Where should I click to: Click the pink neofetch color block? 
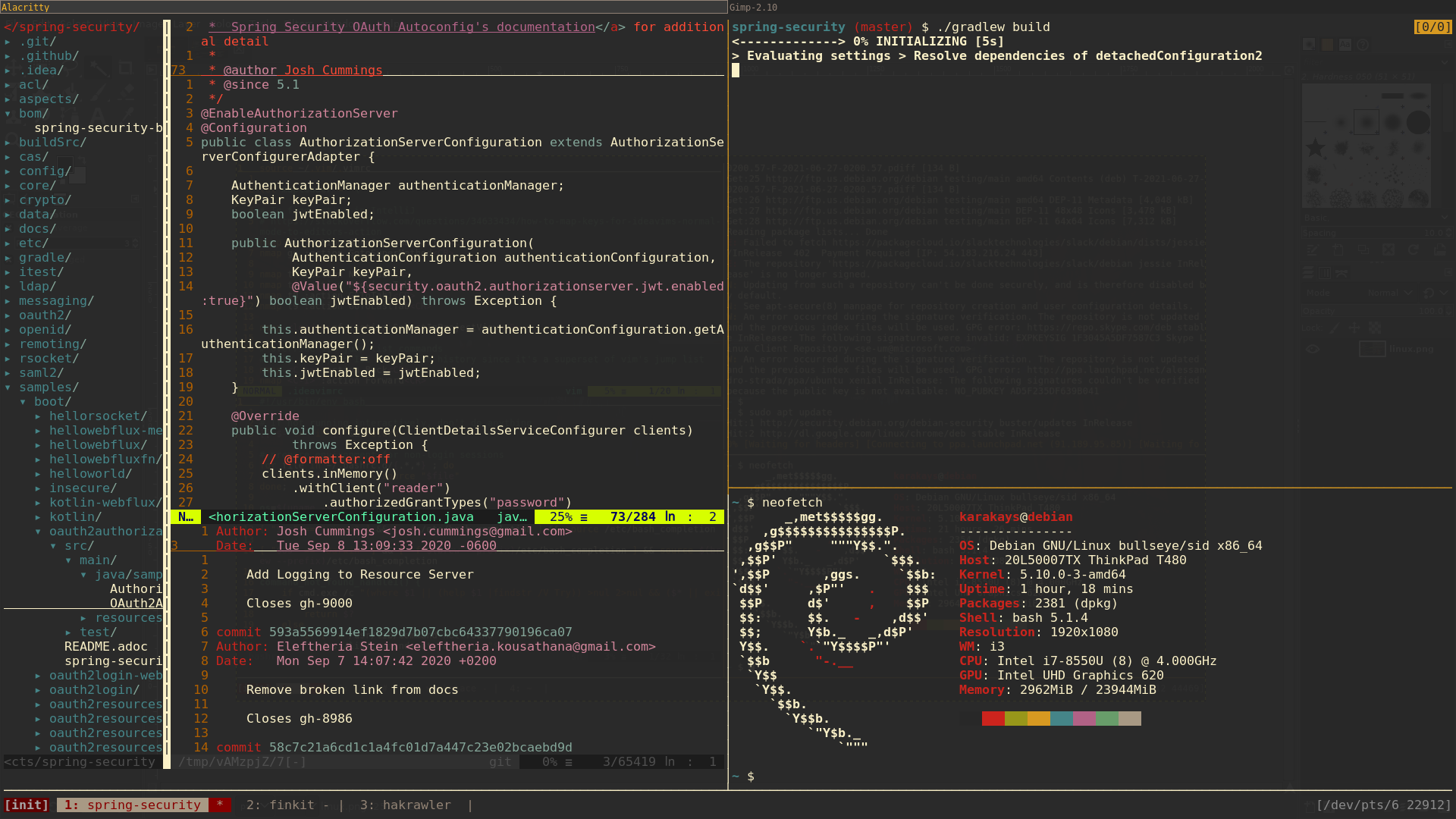pyautogui.click(x=1084, y=719)
